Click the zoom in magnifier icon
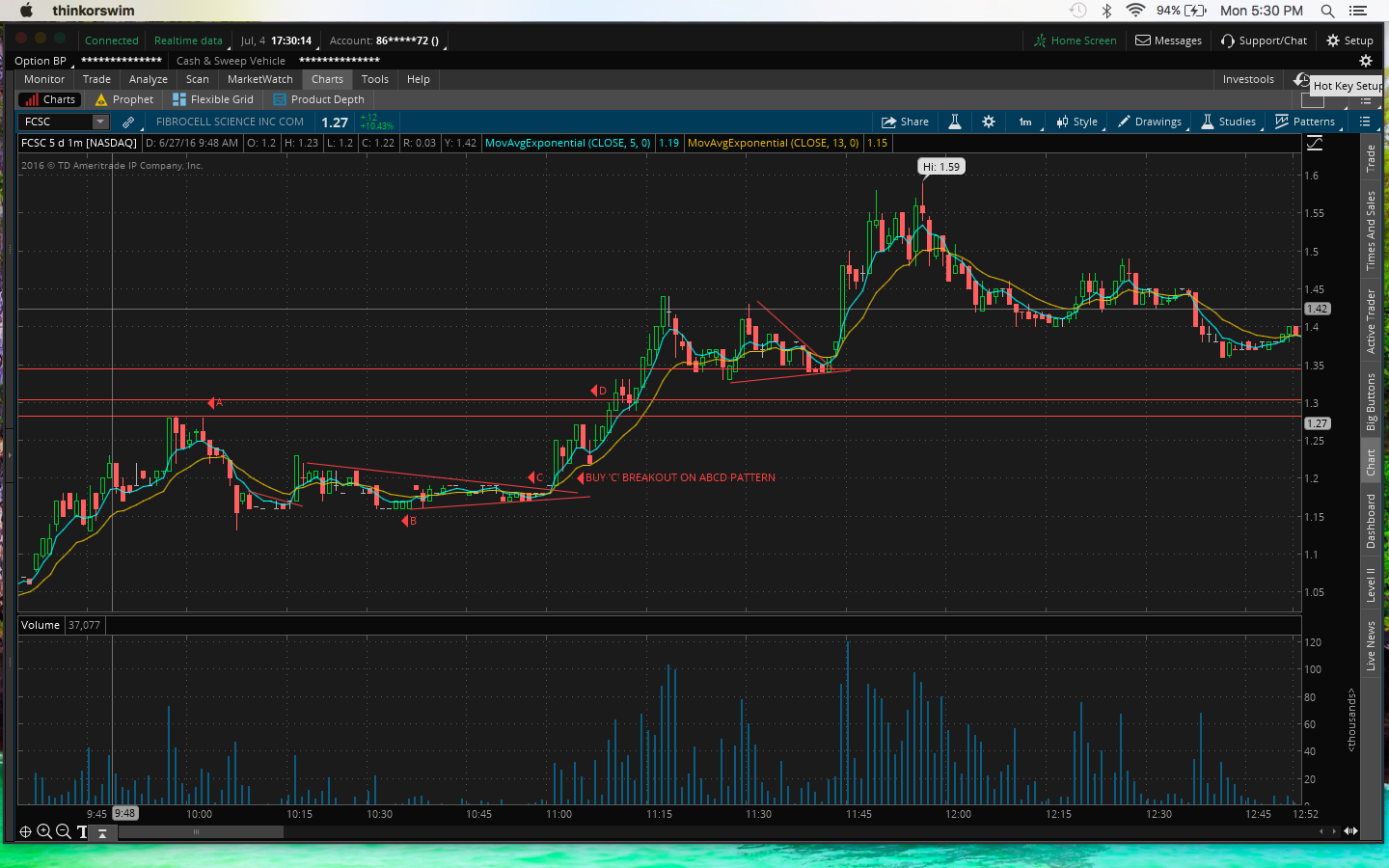Screen dimensions: 1389x868 click(x=44, y=831)
